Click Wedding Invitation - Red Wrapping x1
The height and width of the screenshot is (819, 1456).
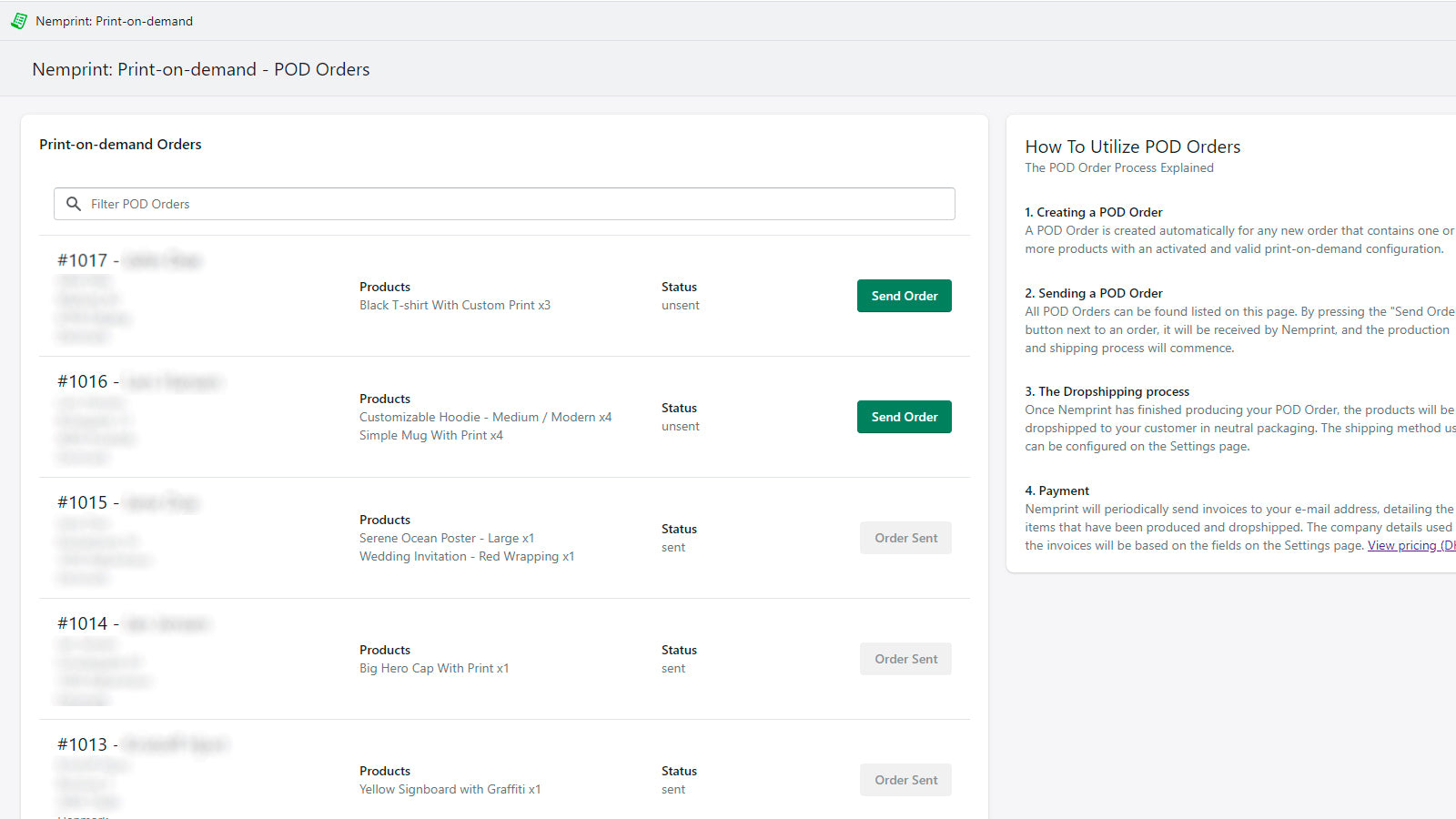coord(467,556)
